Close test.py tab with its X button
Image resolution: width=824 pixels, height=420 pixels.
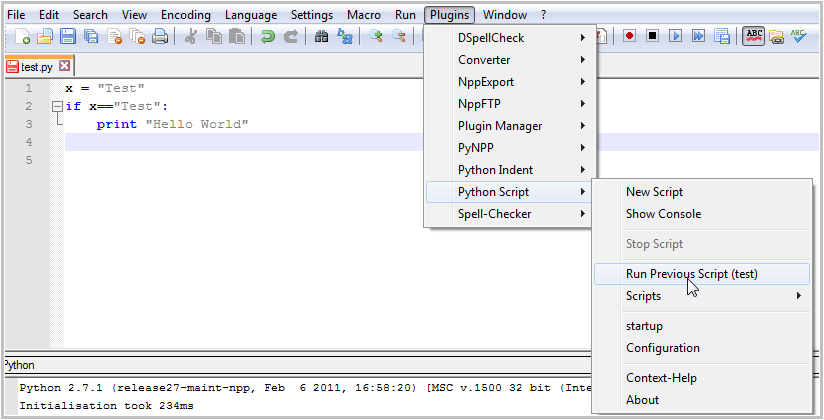tap(64, 66)
